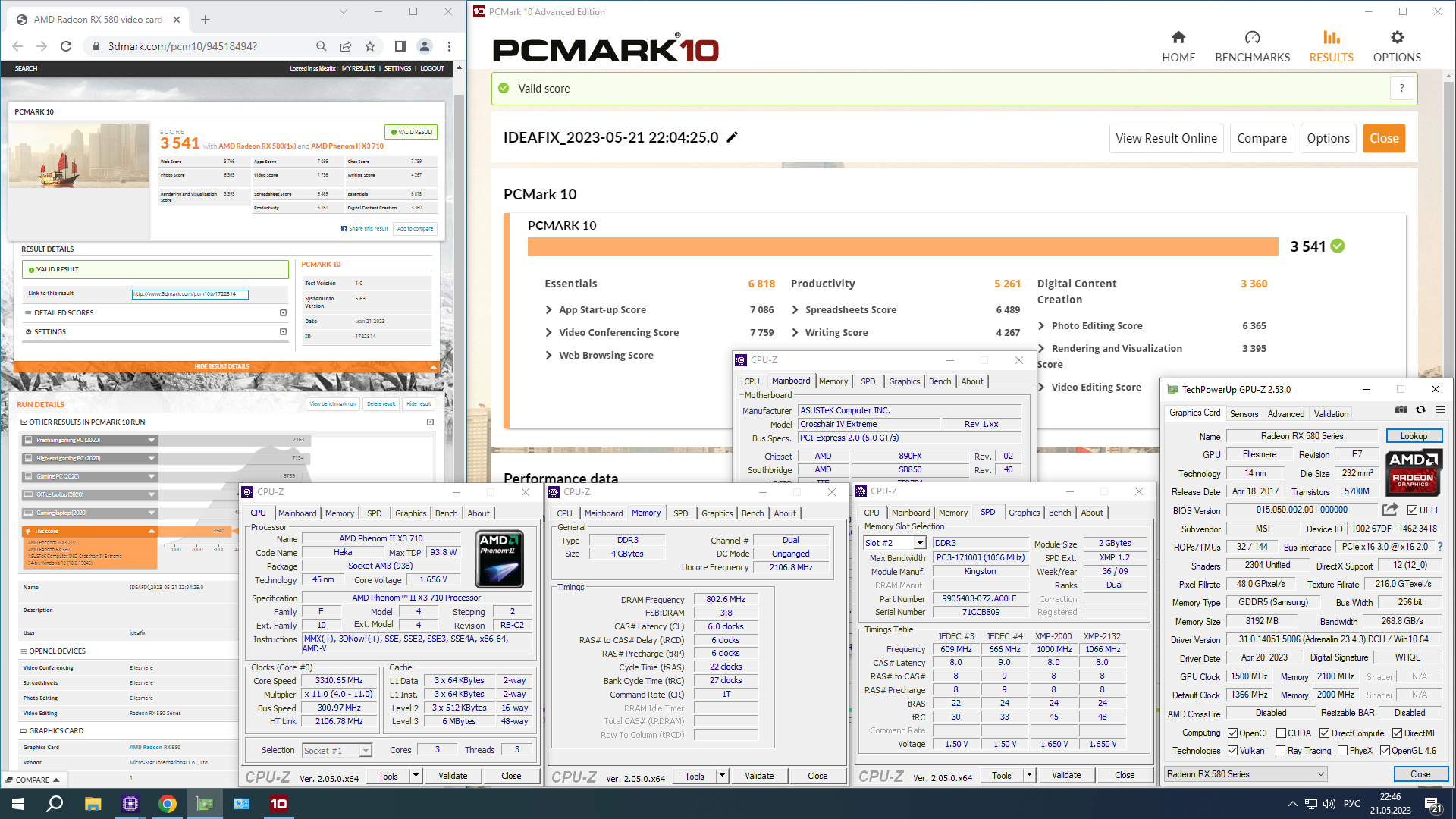This screenshot has height=819, width=1456.
Task: Open the Chrome zoom magnifier icon
Action: (322, 46)
